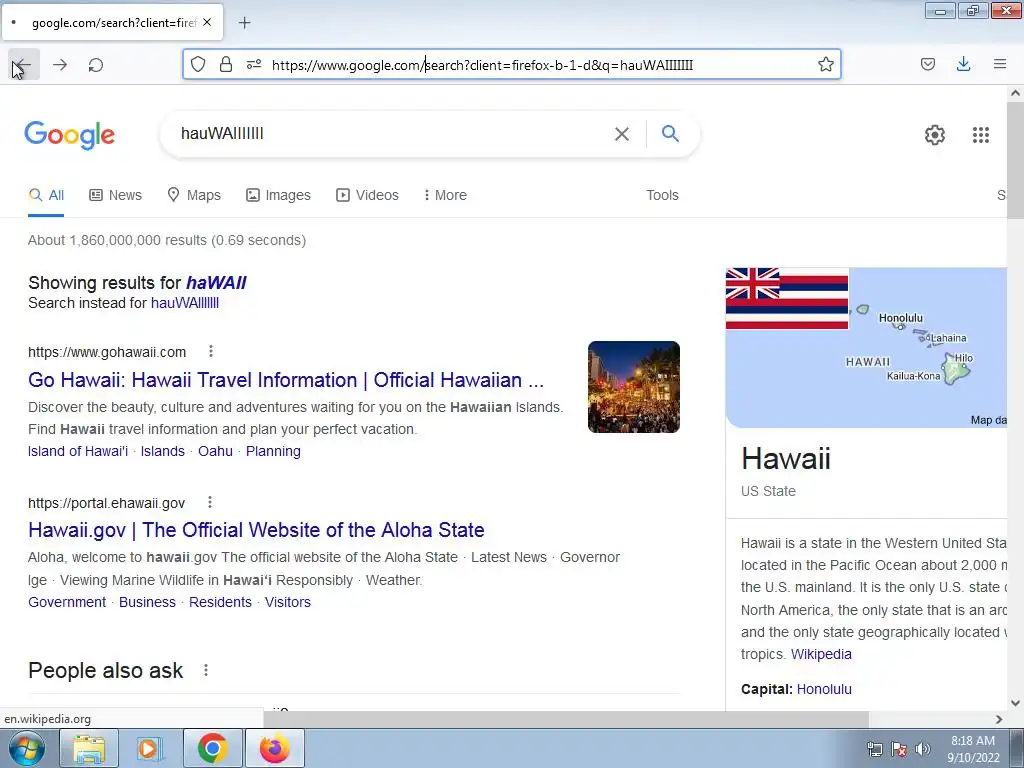1024x768 pixels.
Task: Search instead for hauWAIIIIIII
Action: point(185,303)
